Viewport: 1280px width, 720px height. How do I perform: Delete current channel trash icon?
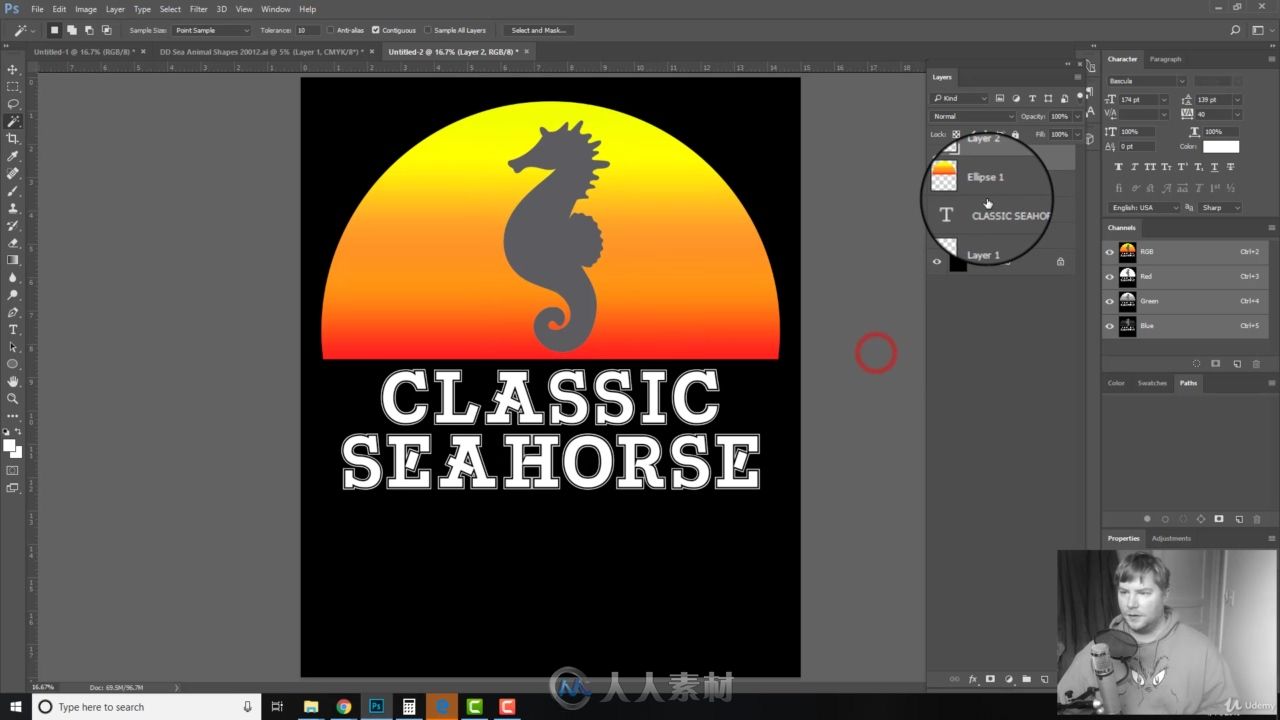[1256, 364]
